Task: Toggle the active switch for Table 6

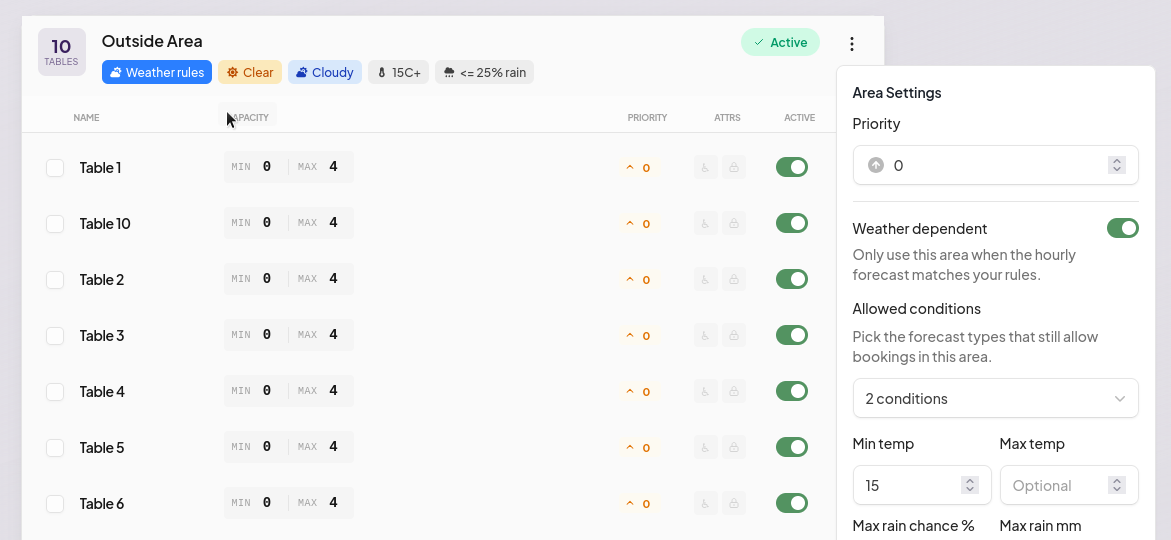Action: [x=792, y=503]
